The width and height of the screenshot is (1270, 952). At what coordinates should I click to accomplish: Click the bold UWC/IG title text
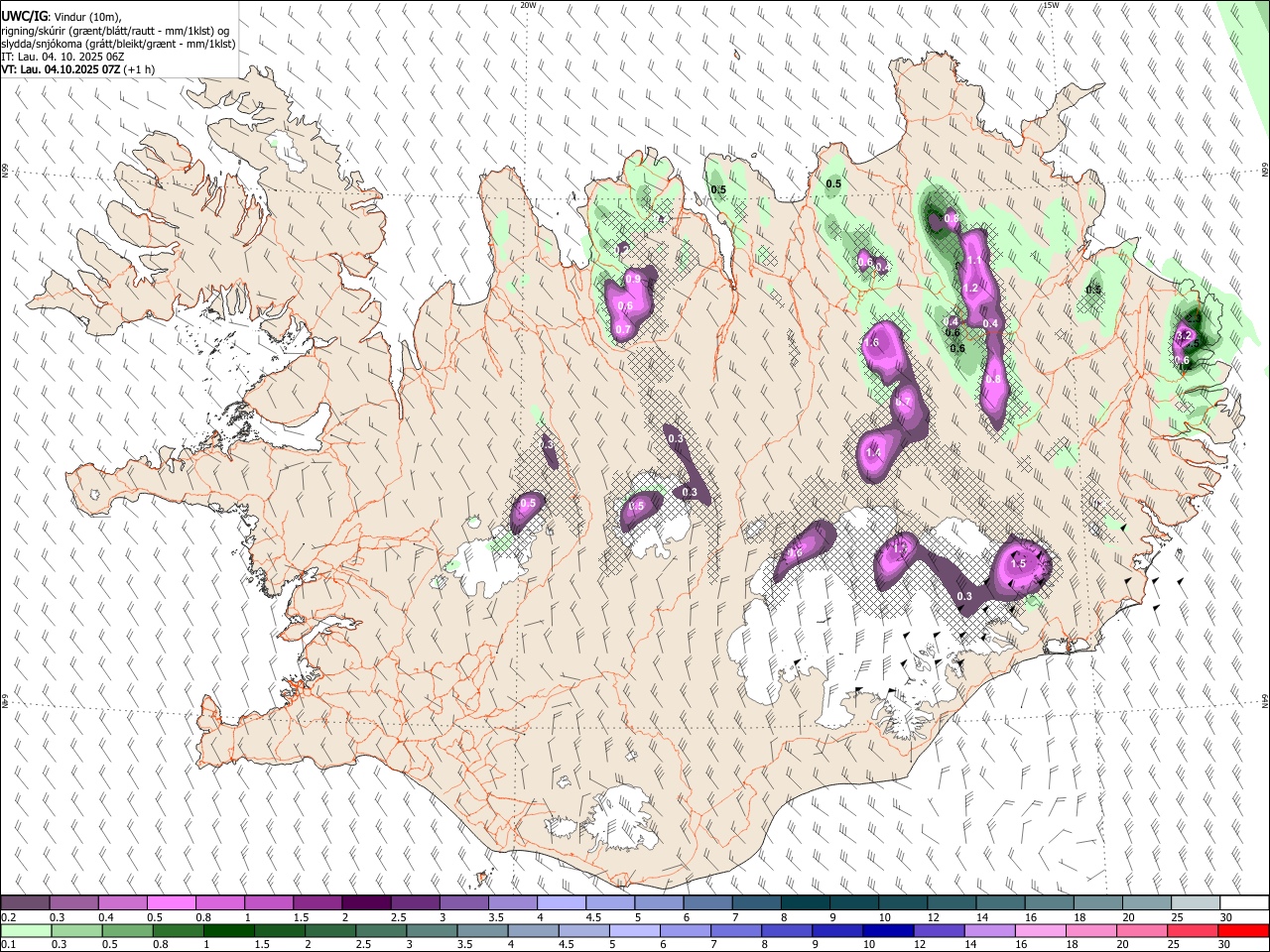click(x=24, y=16)
